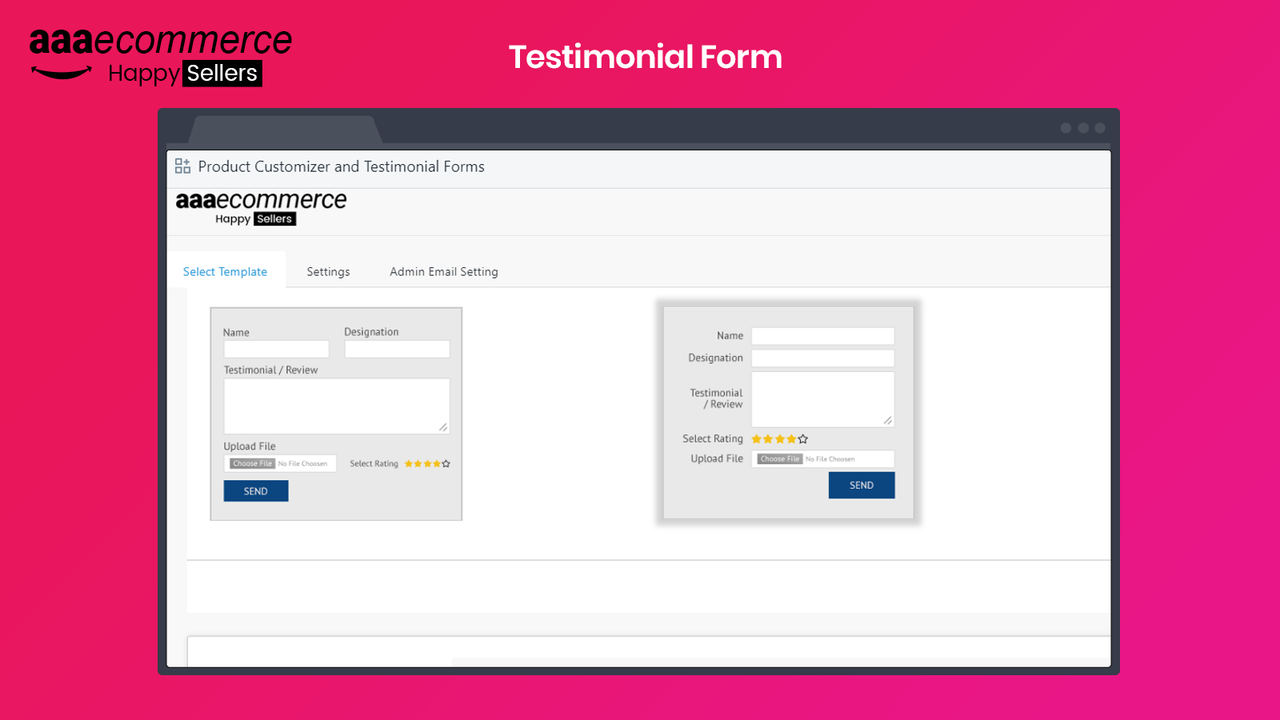This screenshot has width=1280, height=720.
Task: Click the Name field on the left template
Action: point(276,348)
